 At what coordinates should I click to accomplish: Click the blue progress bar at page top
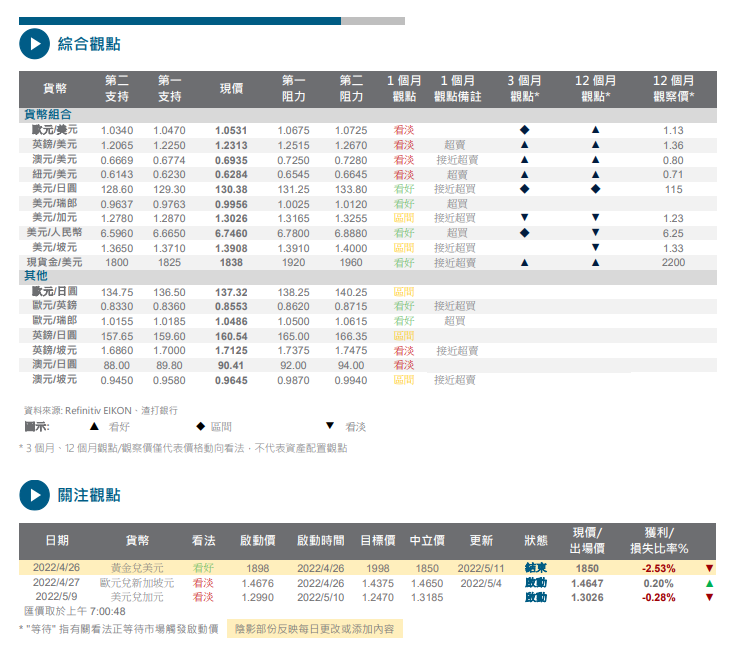tap(180, 20)
